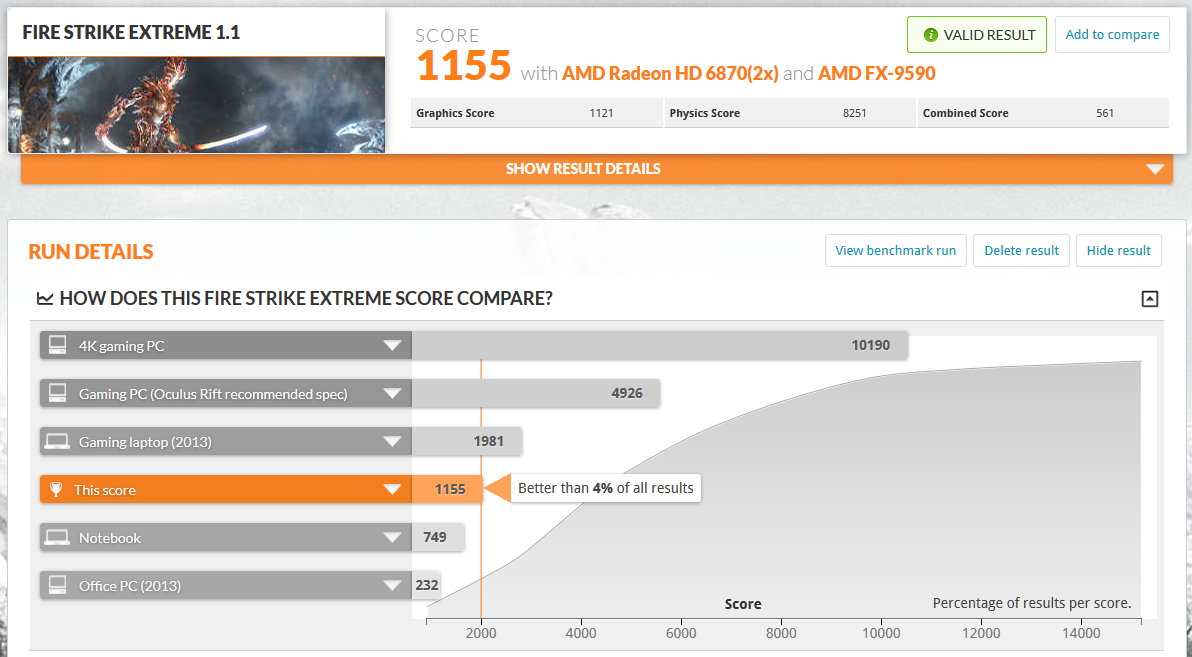Collapse the score comparison section
This screenshot has height=657, width=1192.
[x=1150, y=299]
